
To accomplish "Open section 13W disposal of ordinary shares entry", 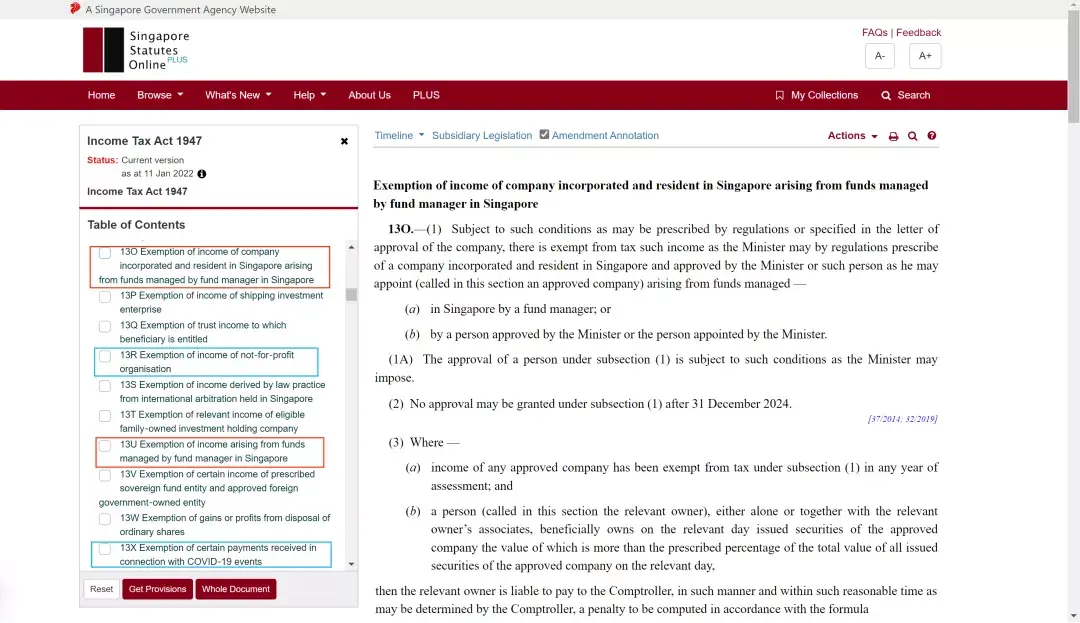I will [x=225, y=525].
